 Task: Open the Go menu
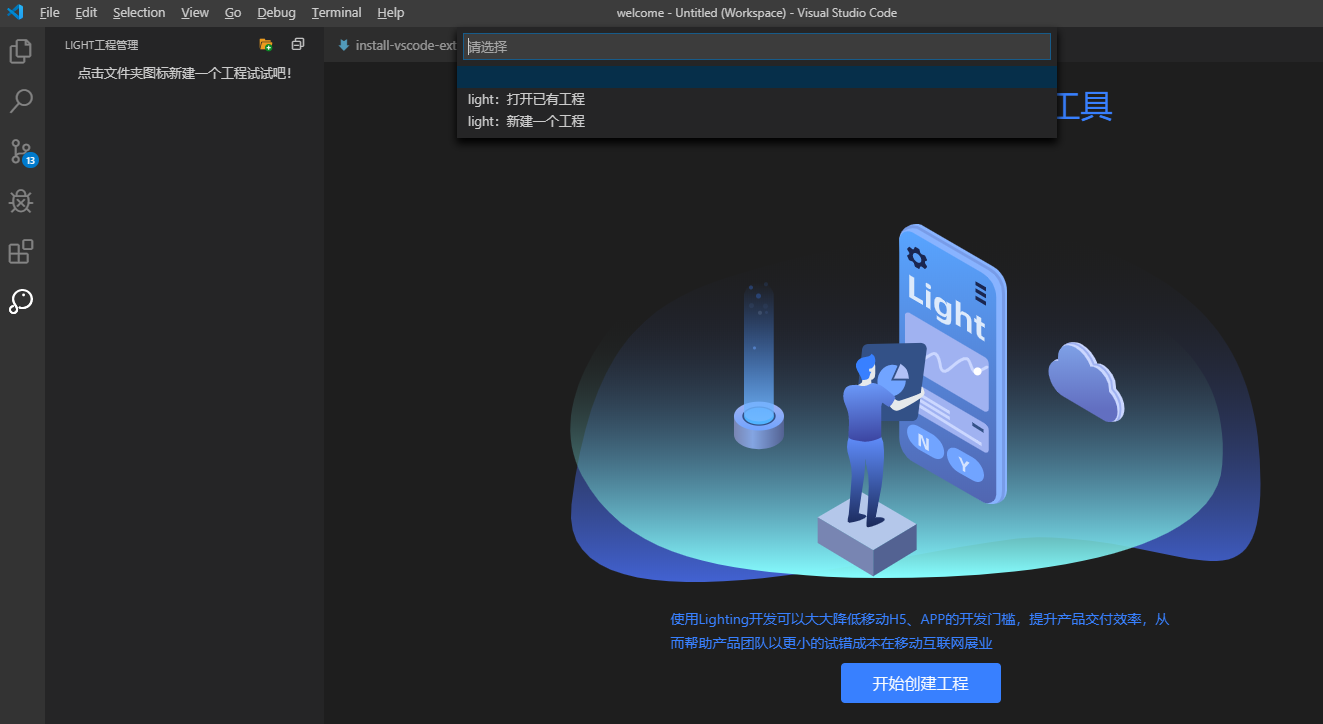[x=233, y=13]
